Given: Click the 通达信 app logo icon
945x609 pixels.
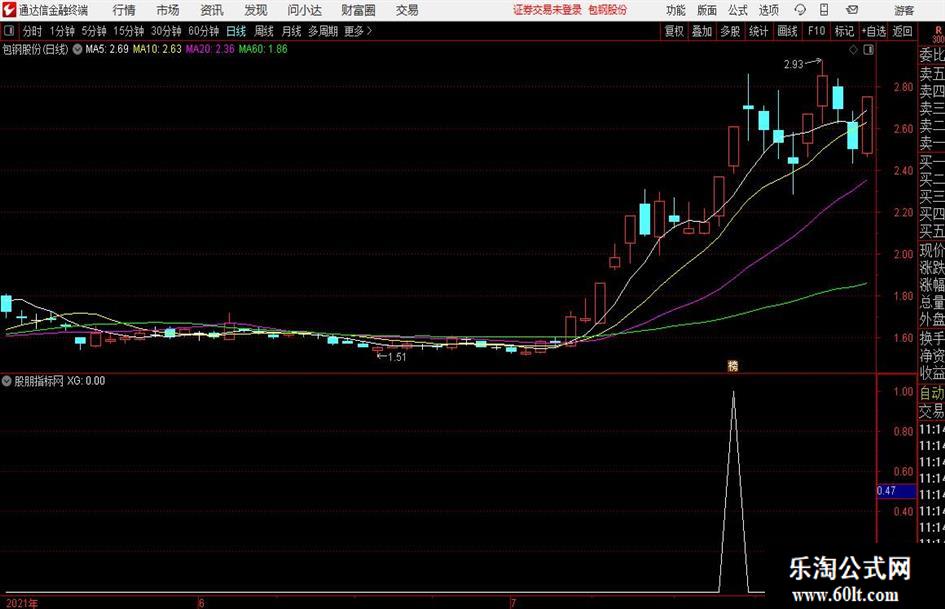Looking at the screenshot, I should [x=9, y=10].
